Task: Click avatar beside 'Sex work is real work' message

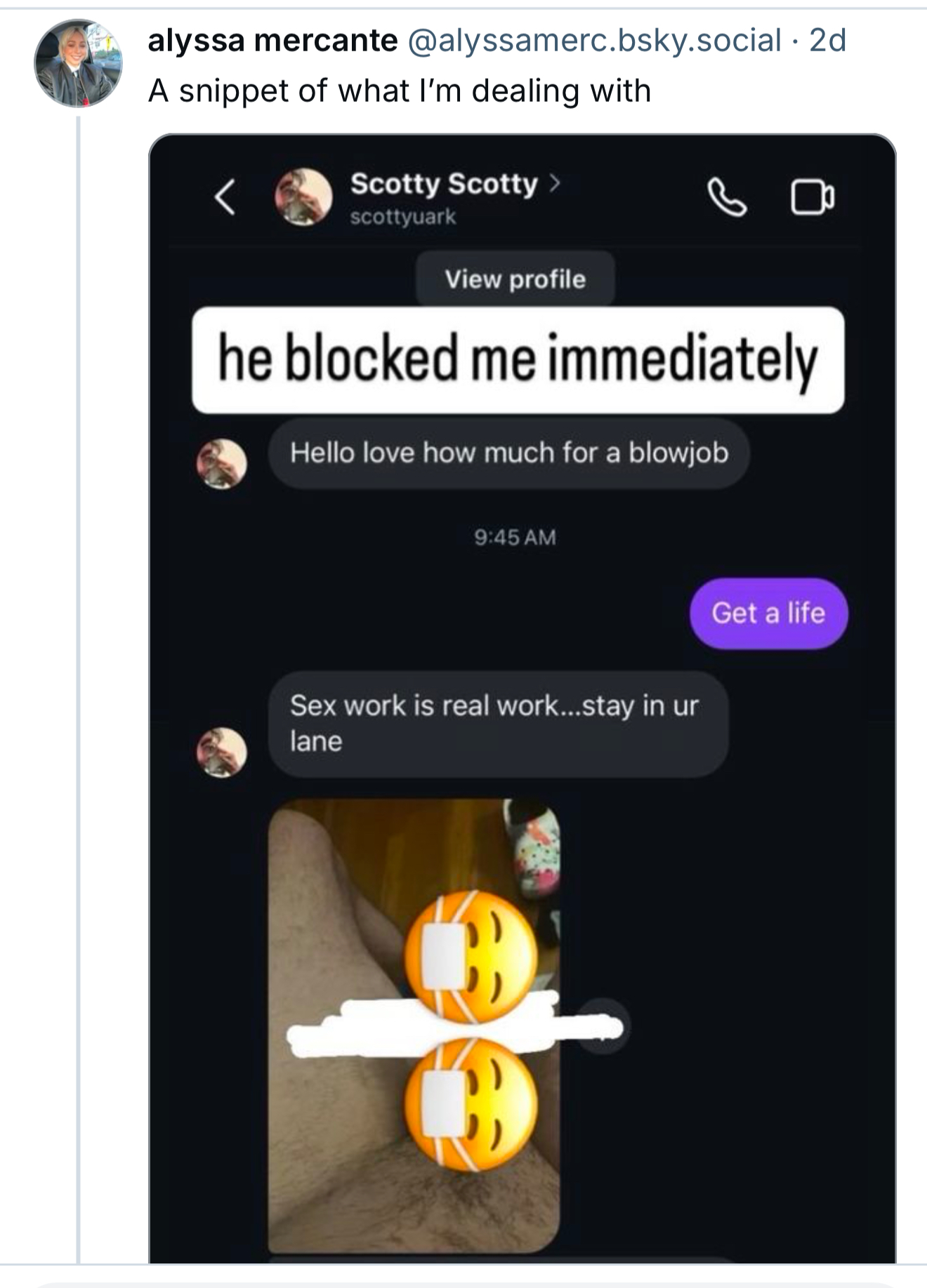Action: coord(221,752)
